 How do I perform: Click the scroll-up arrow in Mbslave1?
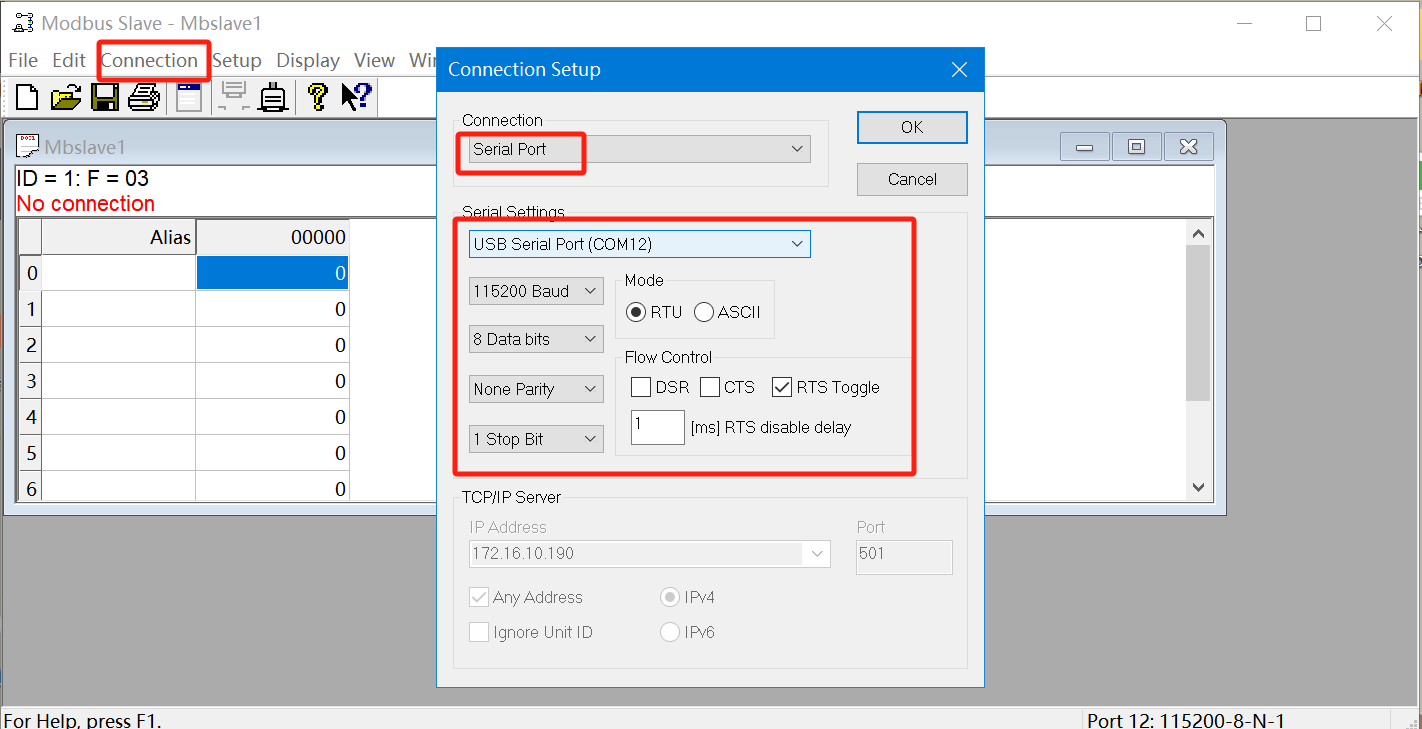tap(1199, 233)
